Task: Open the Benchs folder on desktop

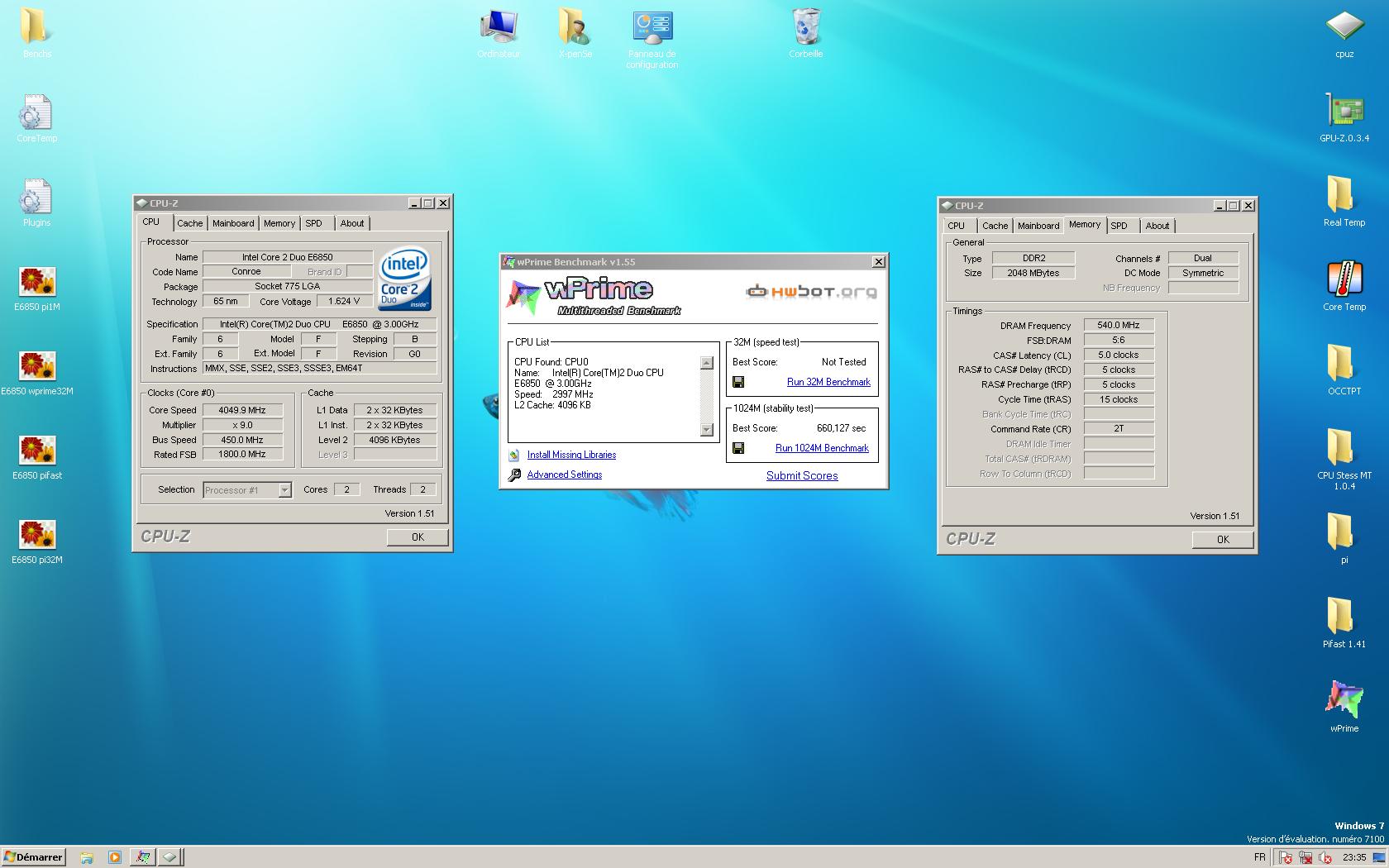Action: click(x=36, y=33)
